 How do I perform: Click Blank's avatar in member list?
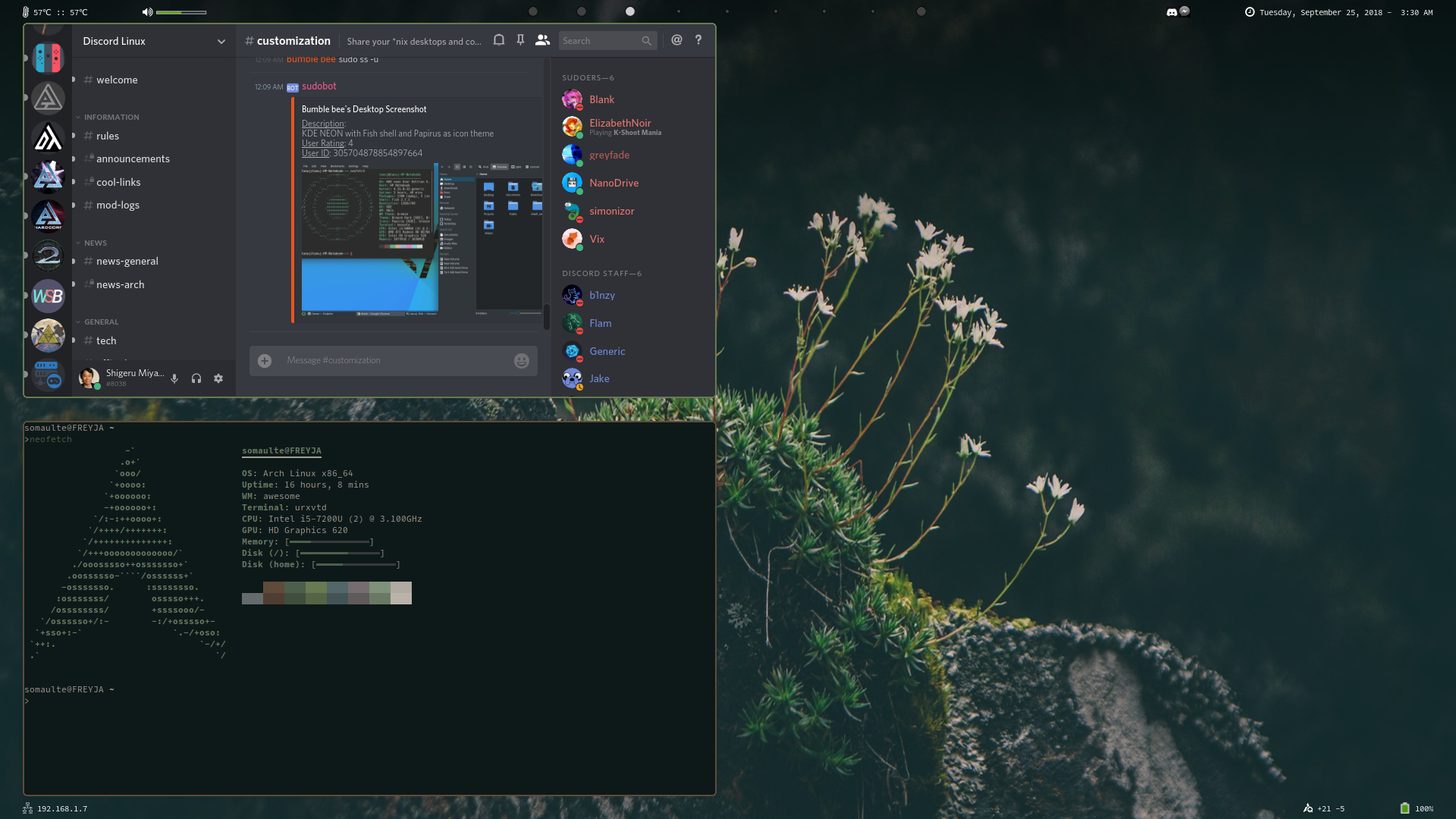tap(572, 99)
